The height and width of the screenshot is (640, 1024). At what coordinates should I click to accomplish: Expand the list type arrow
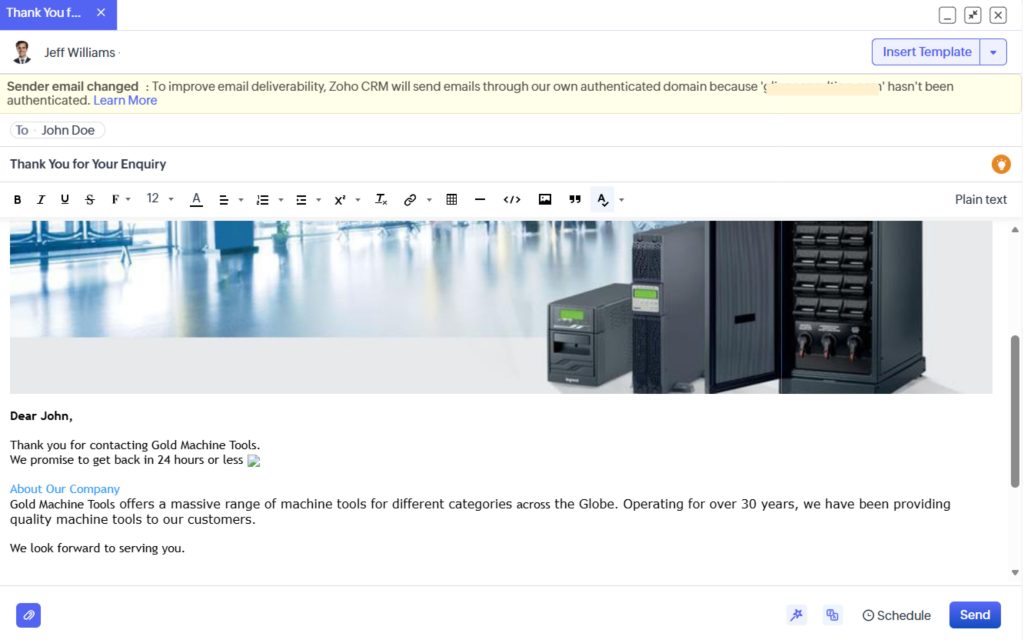[281, 200]
